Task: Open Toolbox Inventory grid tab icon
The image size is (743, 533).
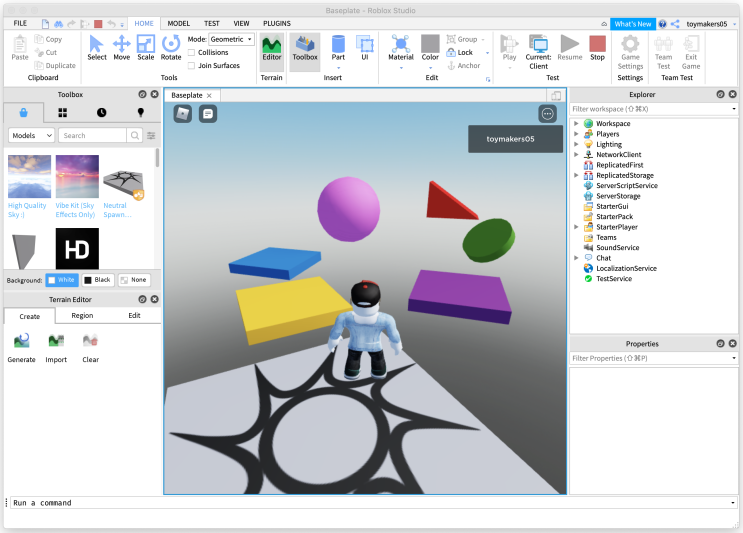Action: click(x=63, y=112)
